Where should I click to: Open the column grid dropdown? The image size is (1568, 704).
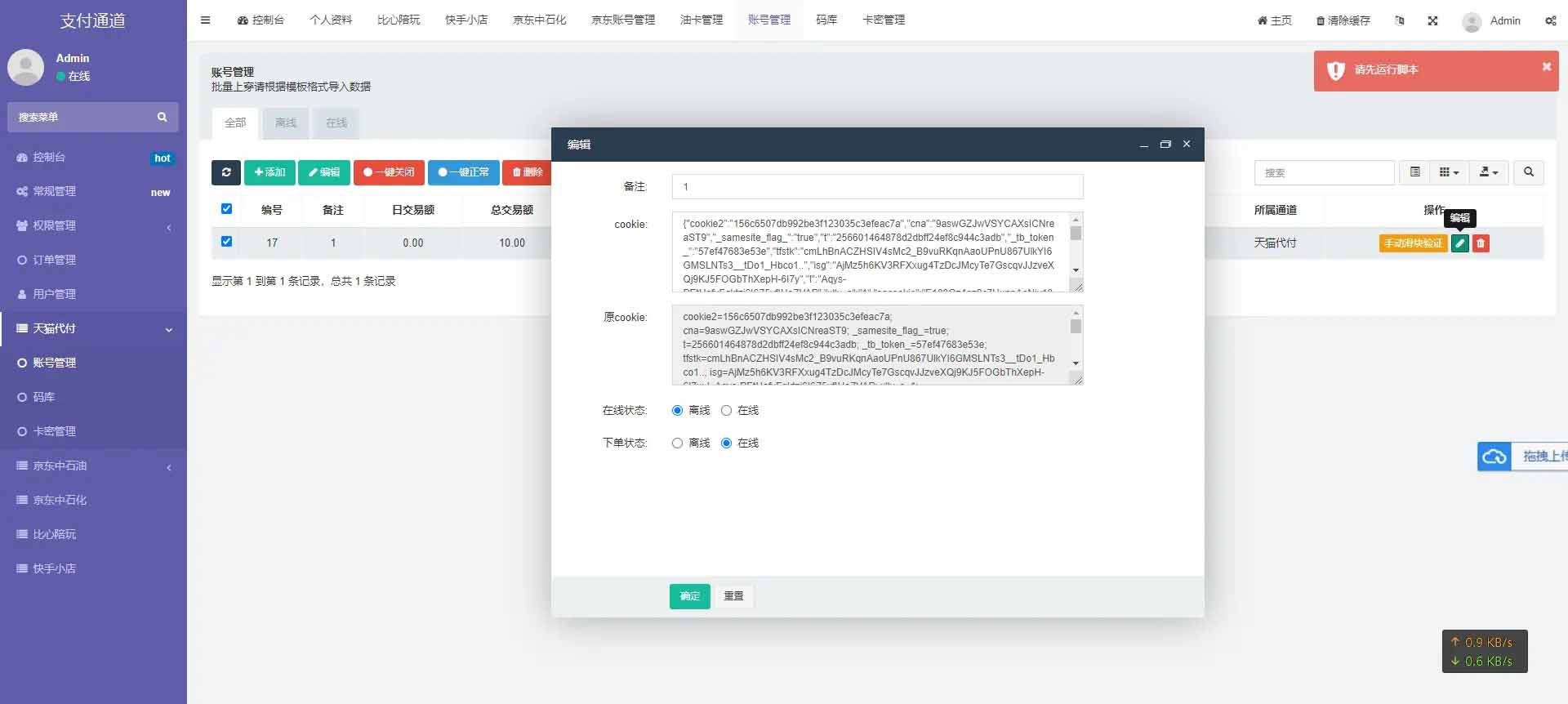(1449, 172)
